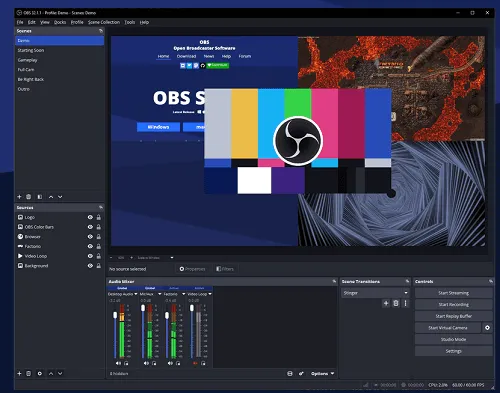This screenshot has height=393, width=500.
Task: Open transition properties three-dot menu
Action: [405, 303]
